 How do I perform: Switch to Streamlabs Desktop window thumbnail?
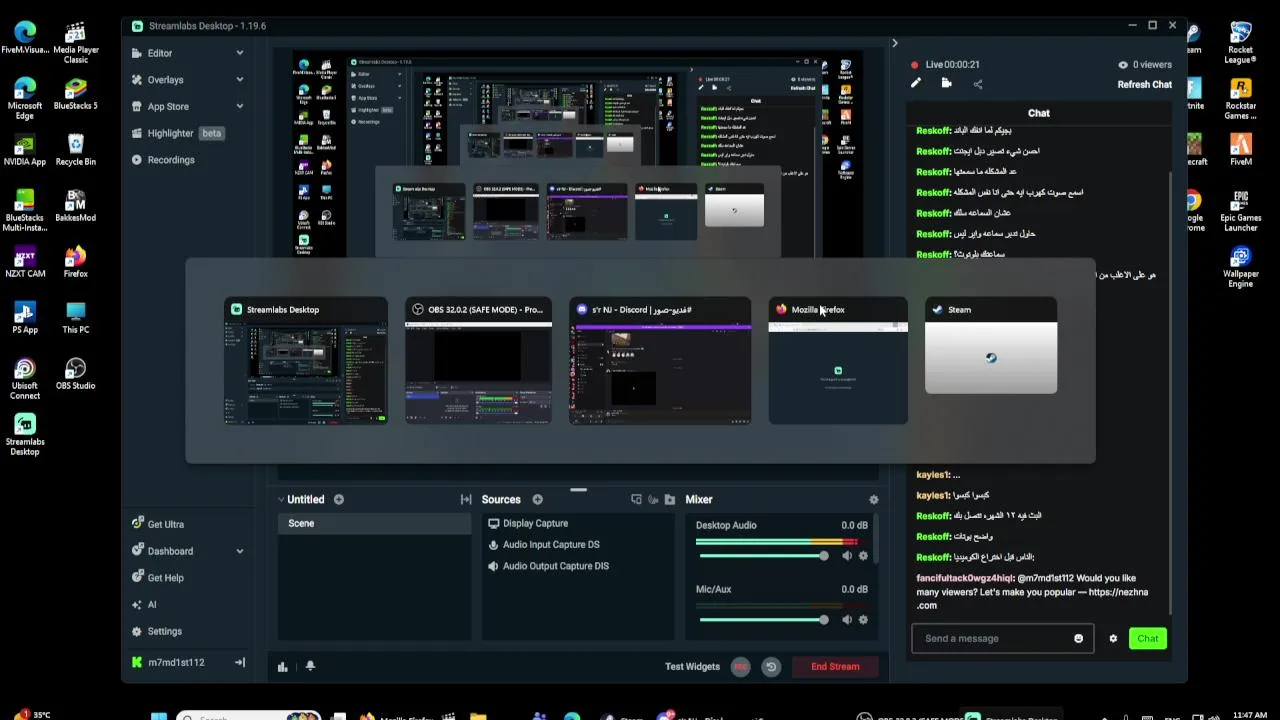(305, 361)
